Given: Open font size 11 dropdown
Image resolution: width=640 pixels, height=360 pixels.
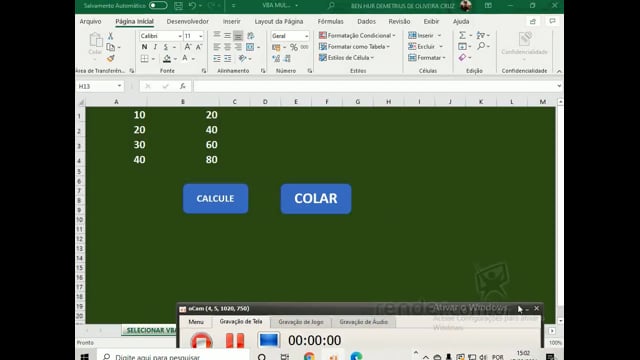Looking at the screenshot, I should coord(200,36).
